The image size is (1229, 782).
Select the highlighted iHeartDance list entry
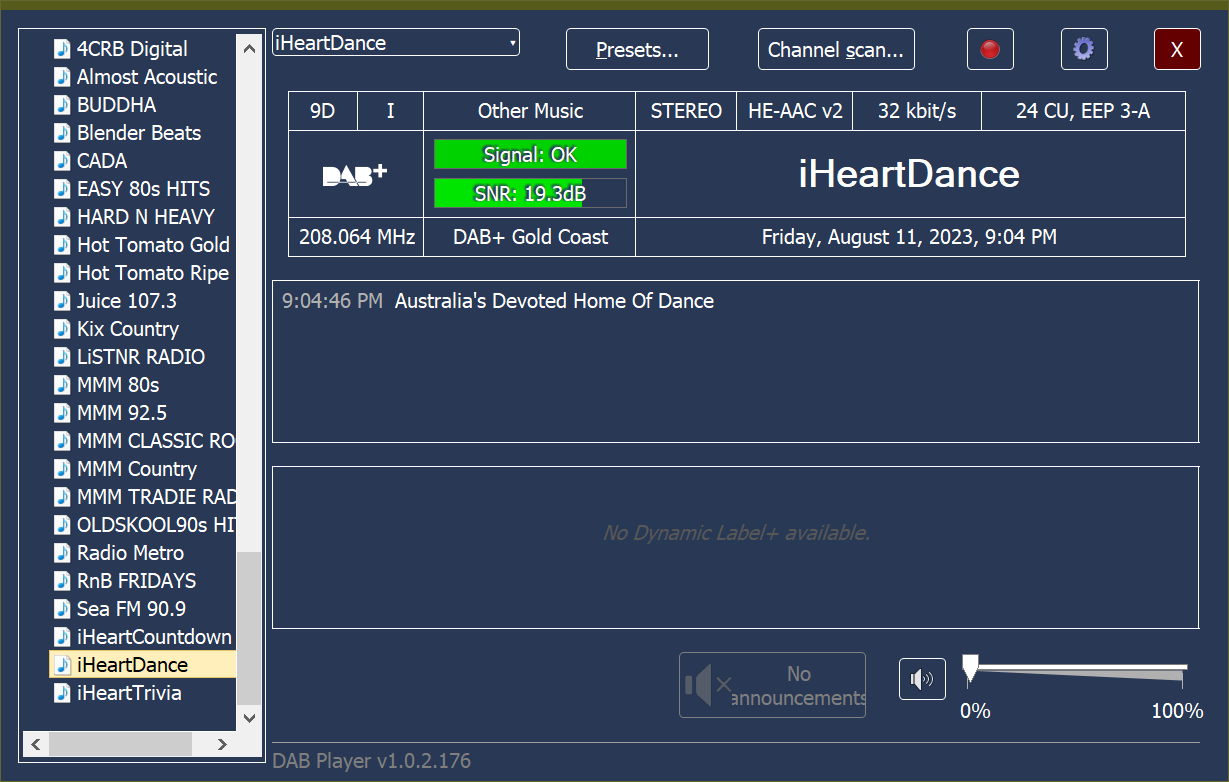[x=143, y=664]
